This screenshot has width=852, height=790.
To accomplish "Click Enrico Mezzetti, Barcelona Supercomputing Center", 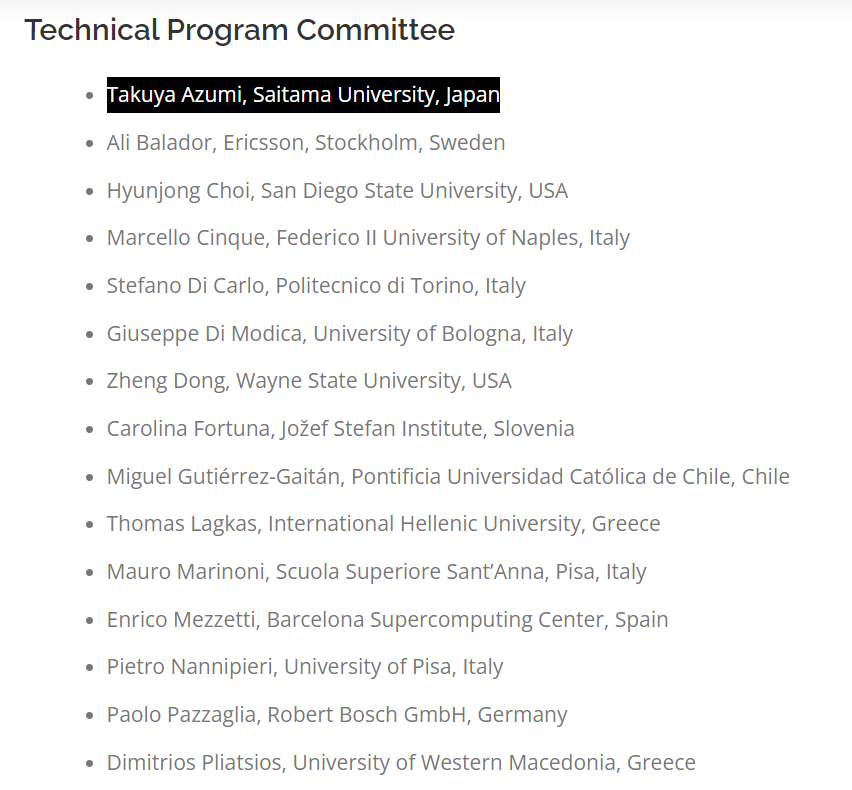I will pos(387,619).
